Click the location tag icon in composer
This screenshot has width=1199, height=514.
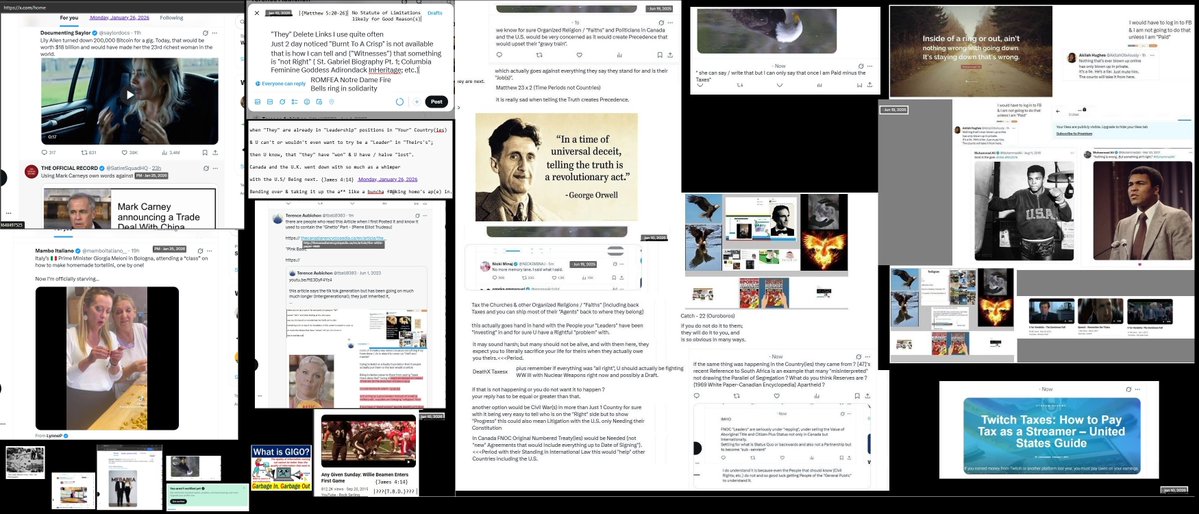331,102
